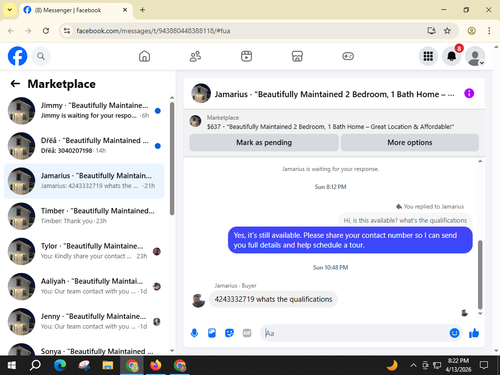The width and height of the screenshot is (500, 375).
Task: Open Chrome profile icon
Action: 471,31
